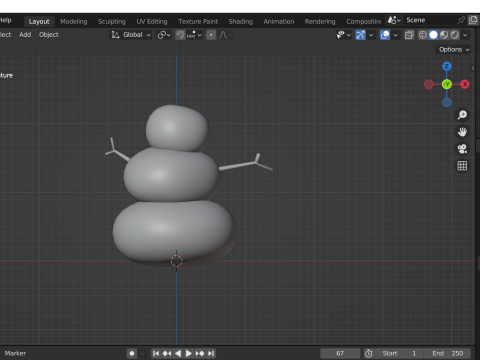Open the proportional editing falloff dropdown
The image size is (480, 360).
click(226, 35)
